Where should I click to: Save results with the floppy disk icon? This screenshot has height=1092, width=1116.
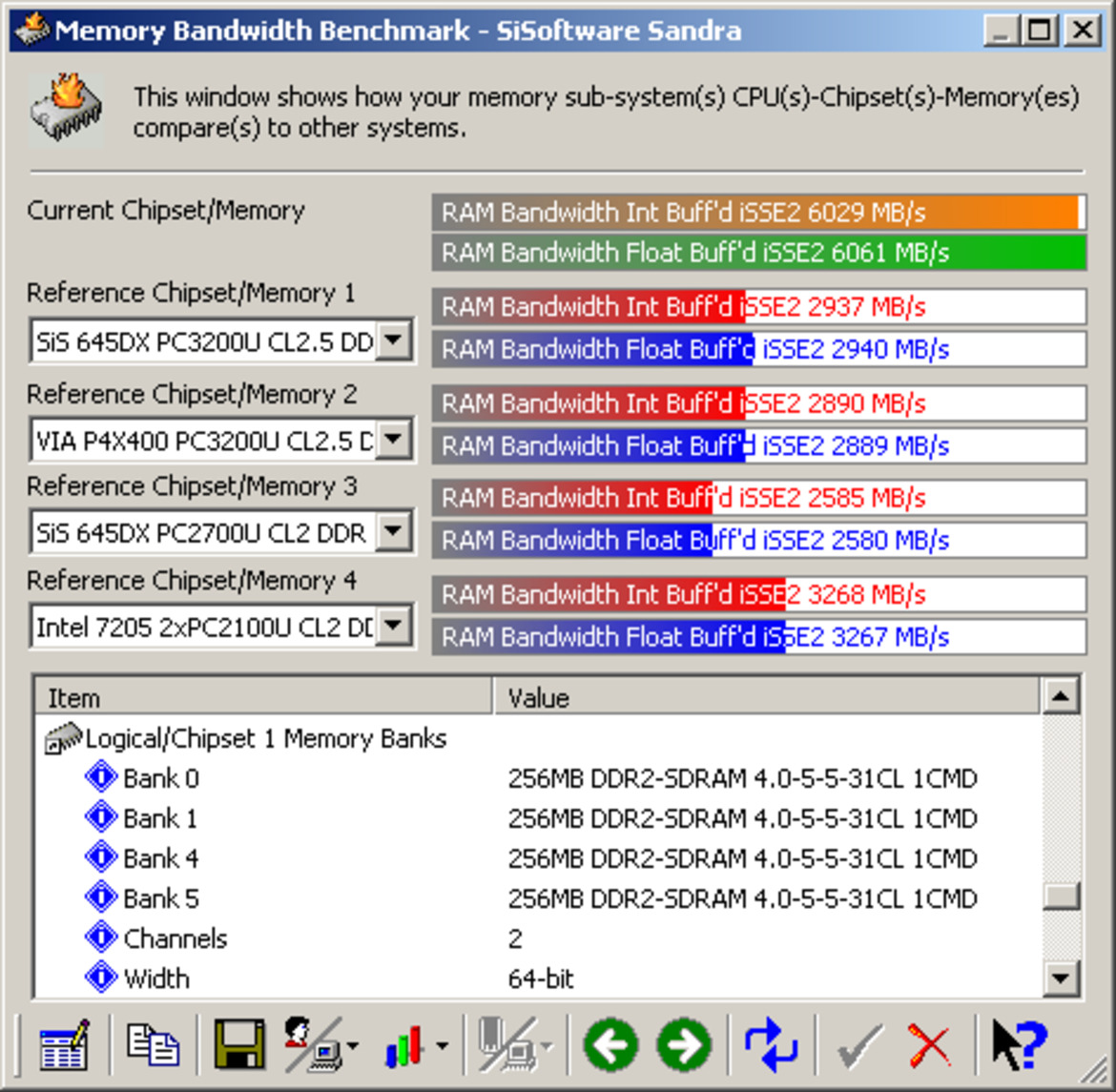click(239, 1044)
